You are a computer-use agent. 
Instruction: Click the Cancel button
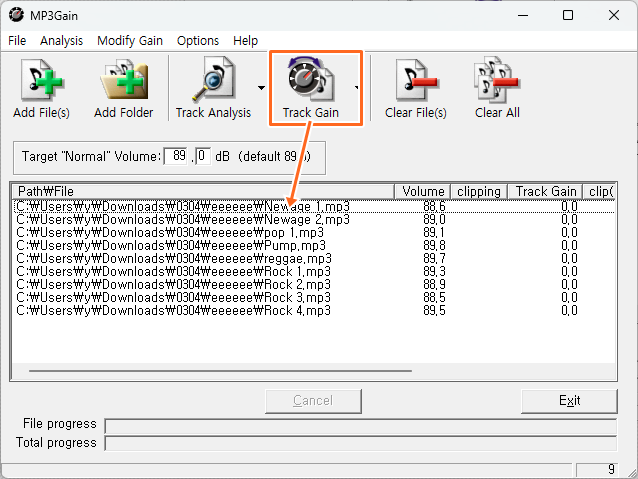pos(313,401)
